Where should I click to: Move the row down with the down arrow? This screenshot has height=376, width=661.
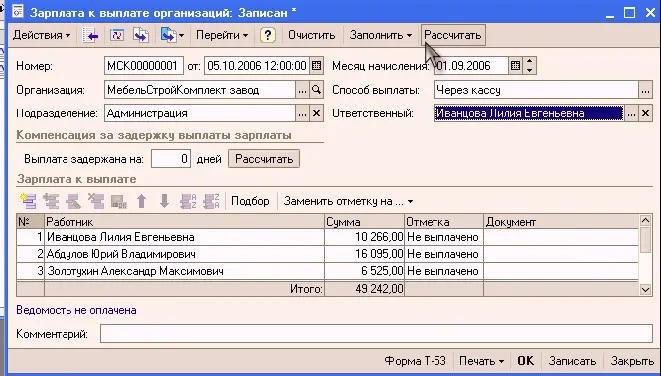pyautogui.click(x=164, y=201)
